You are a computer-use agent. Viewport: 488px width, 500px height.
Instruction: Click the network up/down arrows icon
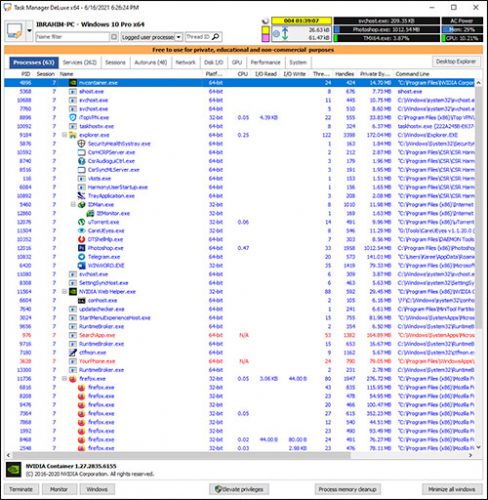(x=285, y=34)
